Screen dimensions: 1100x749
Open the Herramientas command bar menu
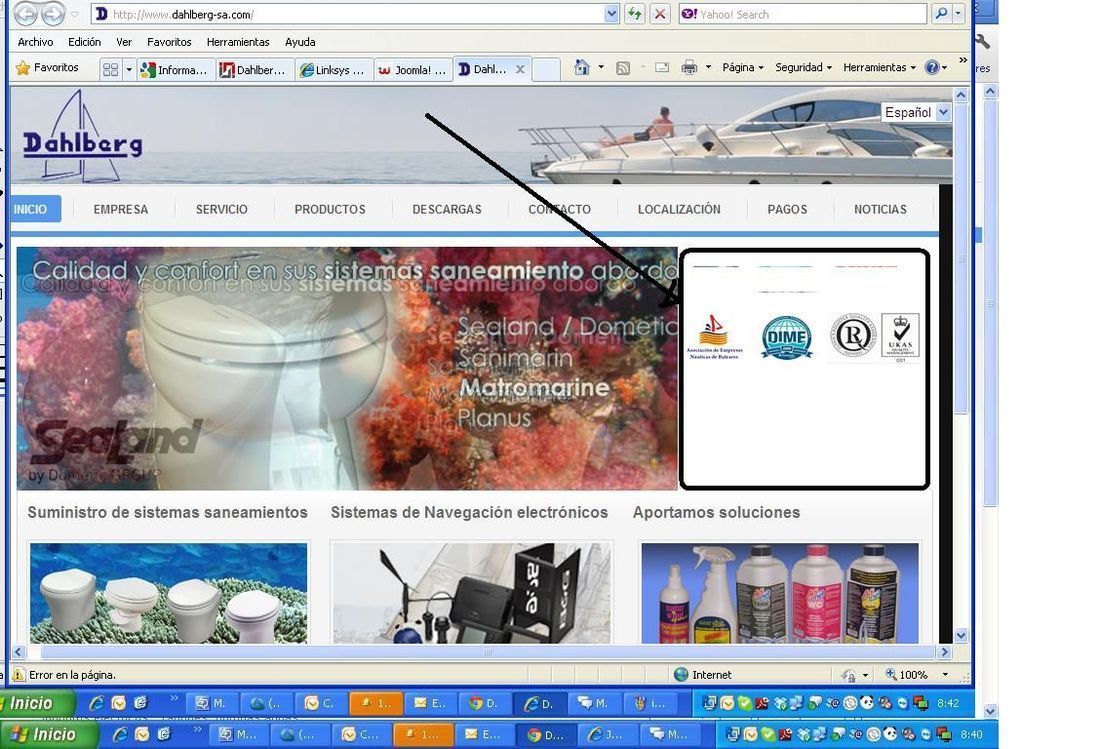[879, 67]
